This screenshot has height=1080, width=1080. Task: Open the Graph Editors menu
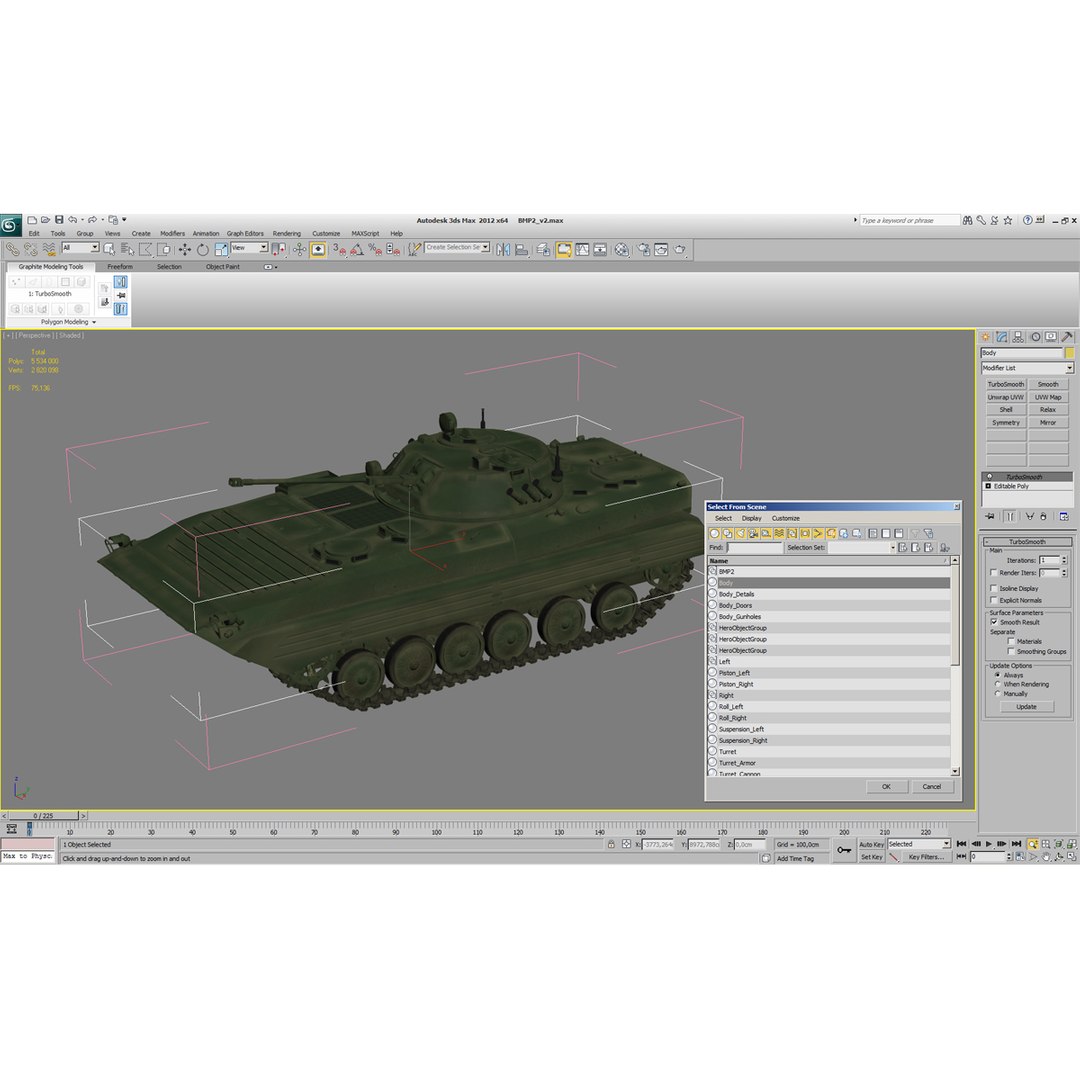point(245,233)
